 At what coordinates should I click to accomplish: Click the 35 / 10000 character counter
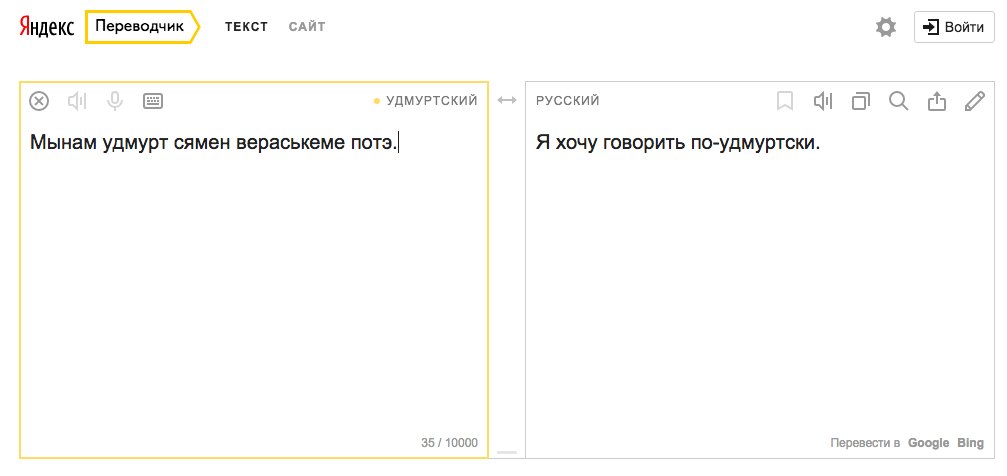pos(450,443)
